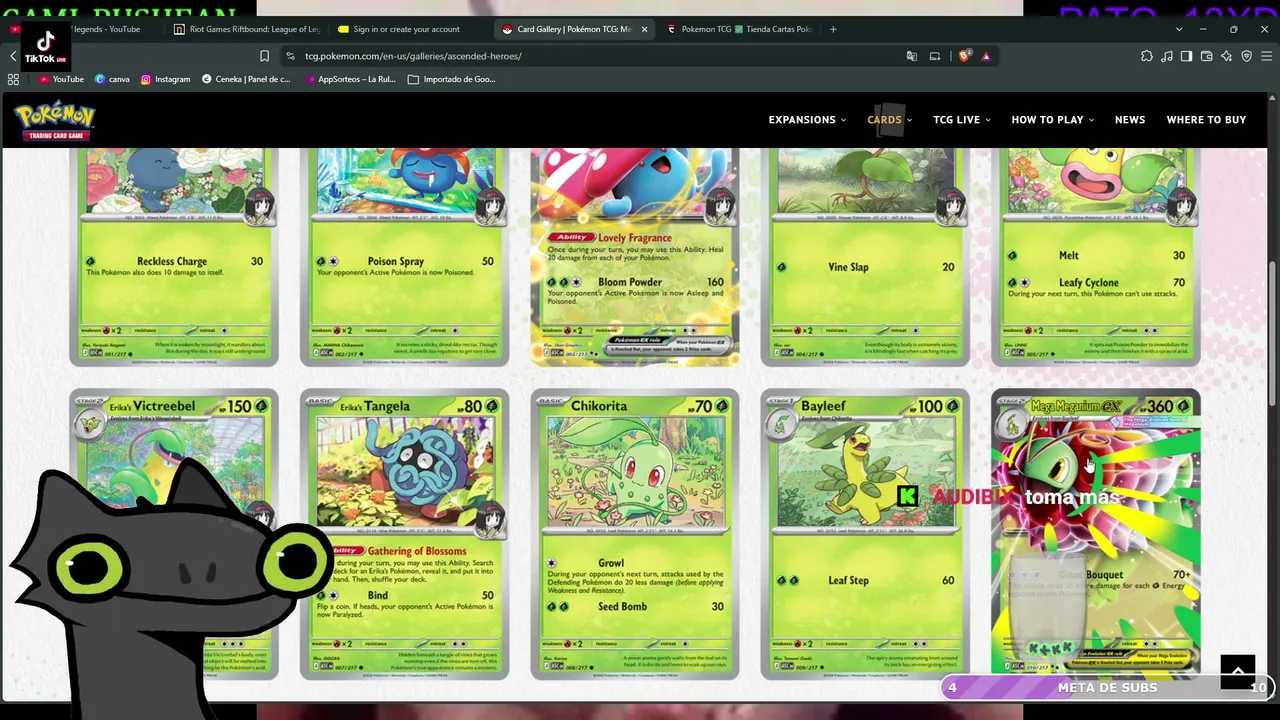Screen dimensions: 1280x720
Task: Open the Brave Shields icon
Action: pos(964,56)
